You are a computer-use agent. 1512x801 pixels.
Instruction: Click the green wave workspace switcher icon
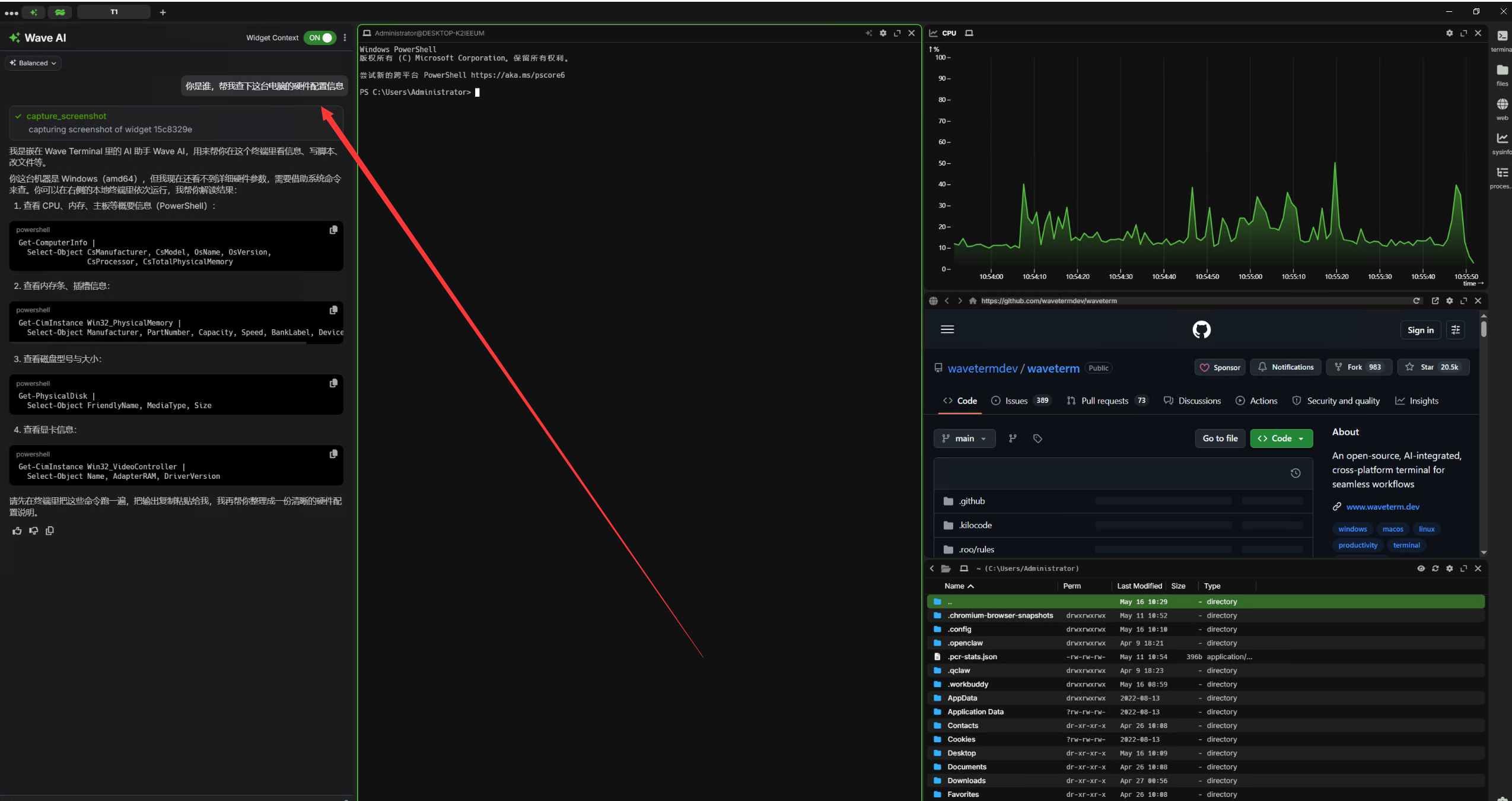click(x=60, y=12)
